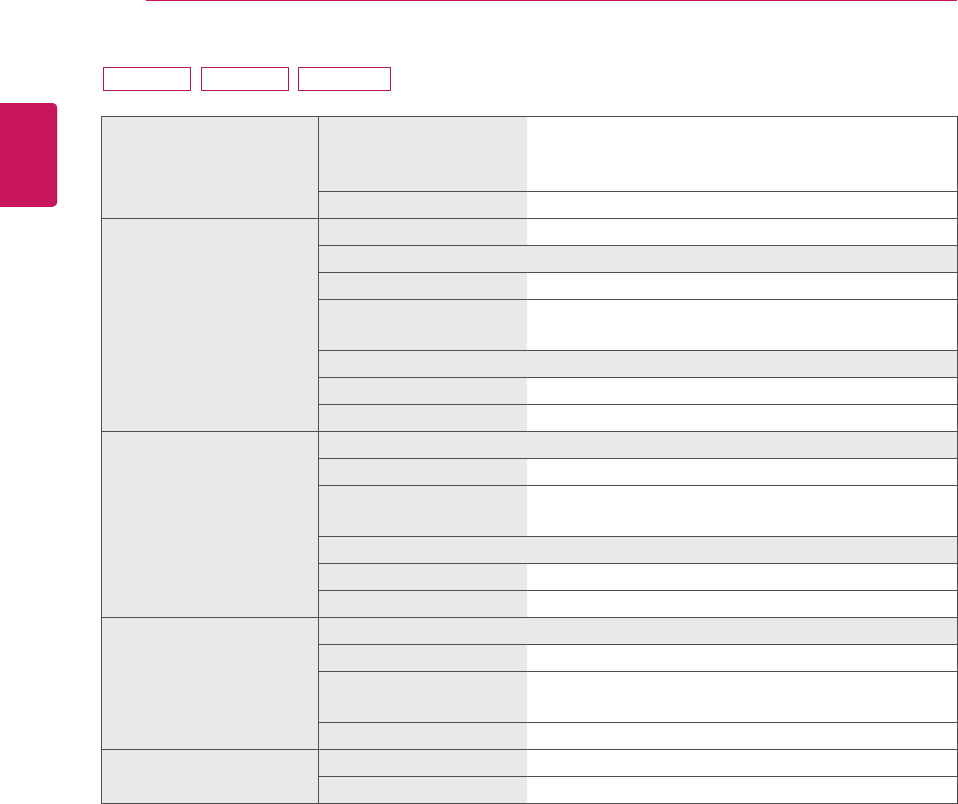Click the bottom-most gray label cell in the middle column
Viewport: 958px width, 804px height.
(x=423, y=789)
